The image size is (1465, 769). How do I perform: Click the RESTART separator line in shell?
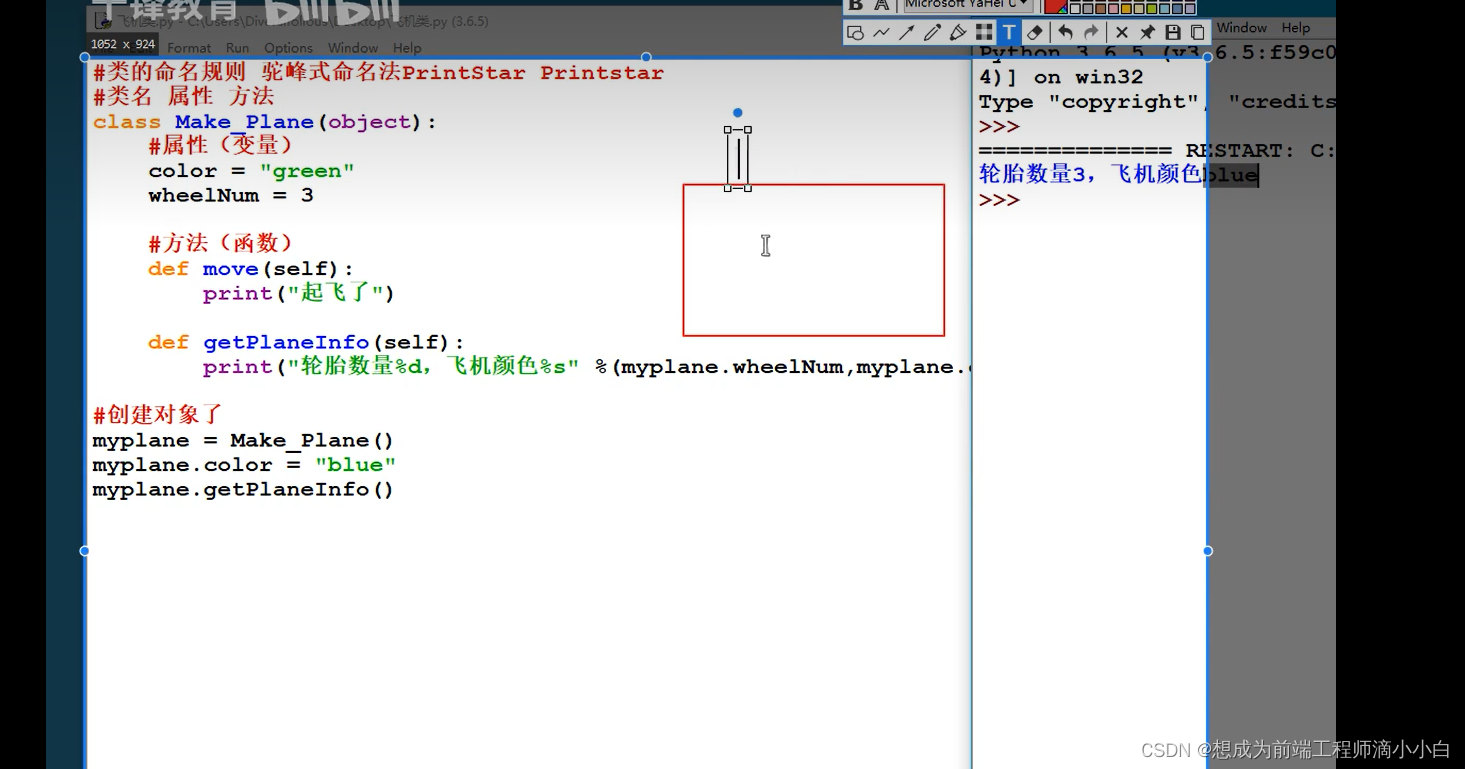click(1155, 151)
